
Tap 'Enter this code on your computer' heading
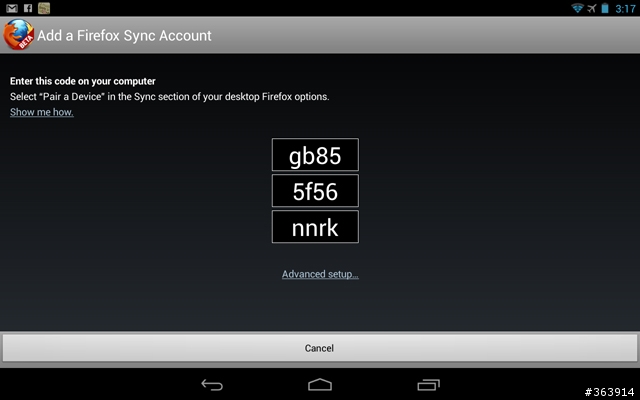[83, 81]
